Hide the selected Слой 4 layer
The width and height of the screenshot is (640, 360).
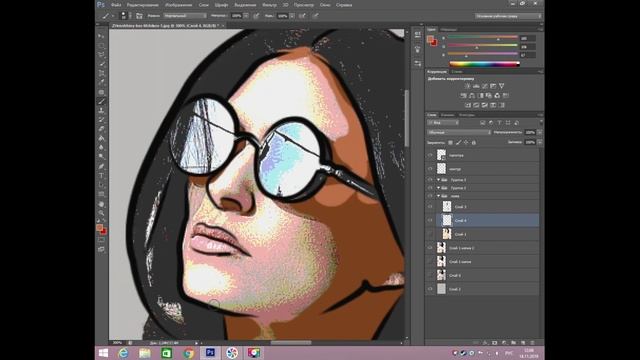(x=430, y=220)
